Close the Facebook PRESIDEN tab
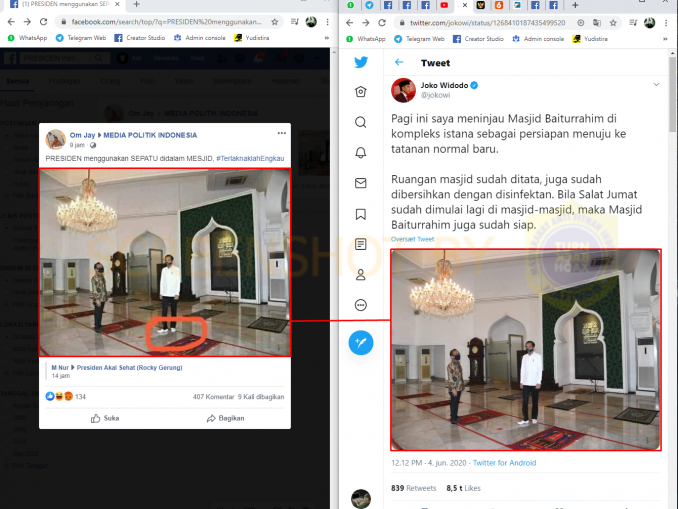678x509 pixels. pos(117,4)
